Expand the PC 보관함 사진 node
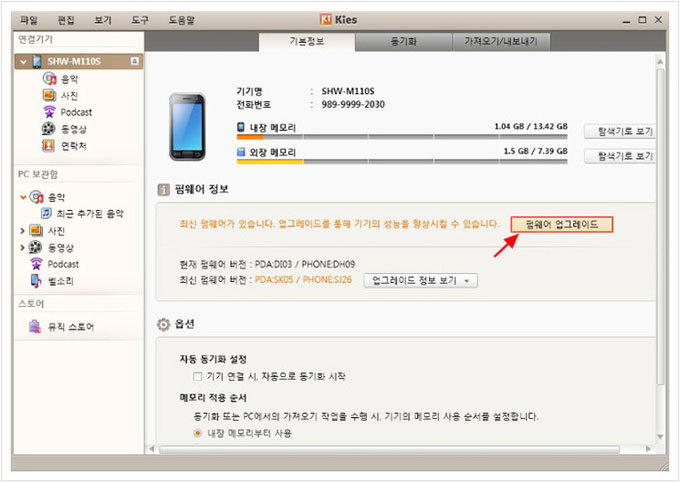This screenshot has width=680, height=483. tap(23, 231)
